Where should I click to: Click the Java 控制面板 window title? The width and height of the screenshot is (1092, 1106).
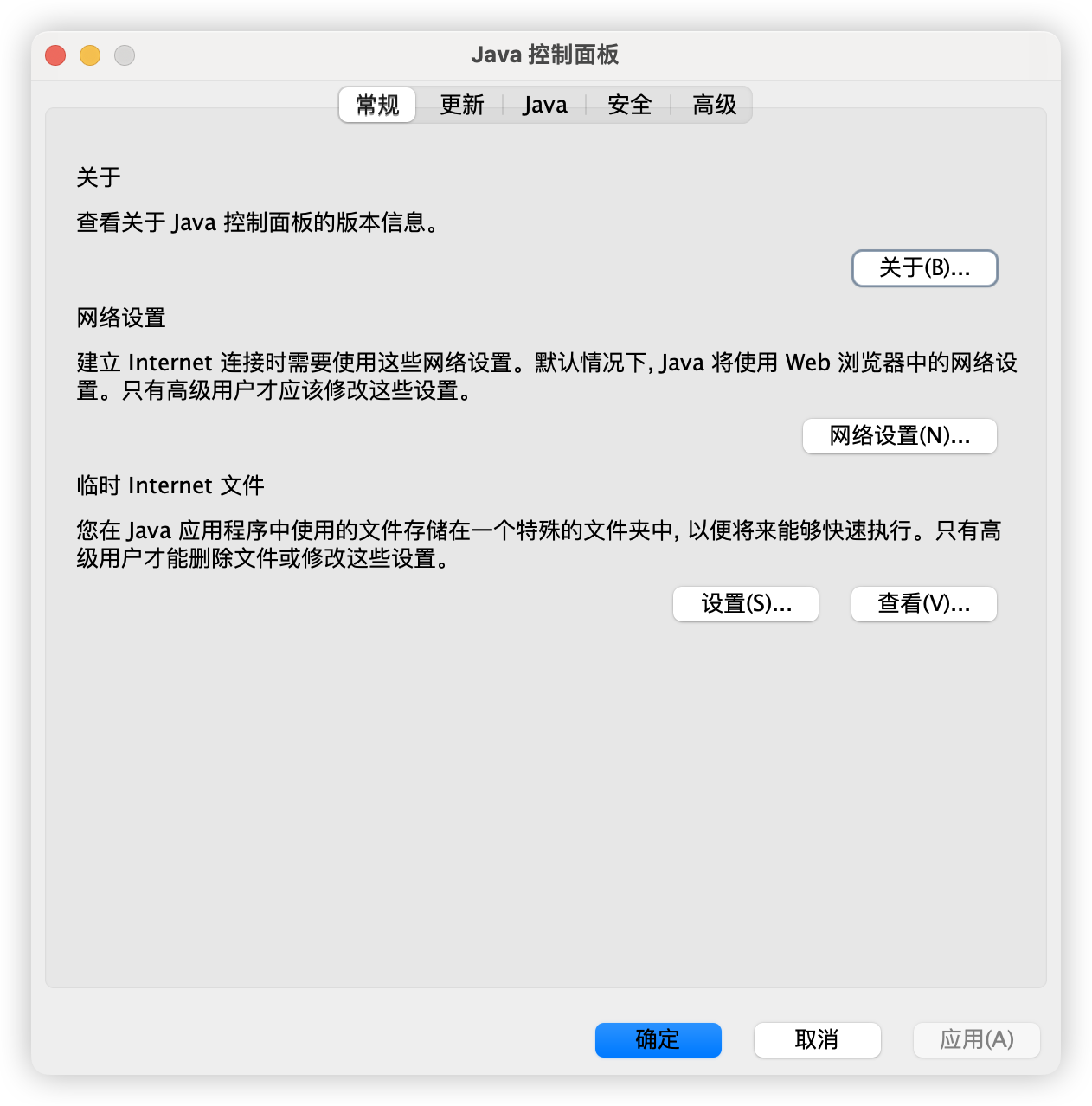(545, 55)
